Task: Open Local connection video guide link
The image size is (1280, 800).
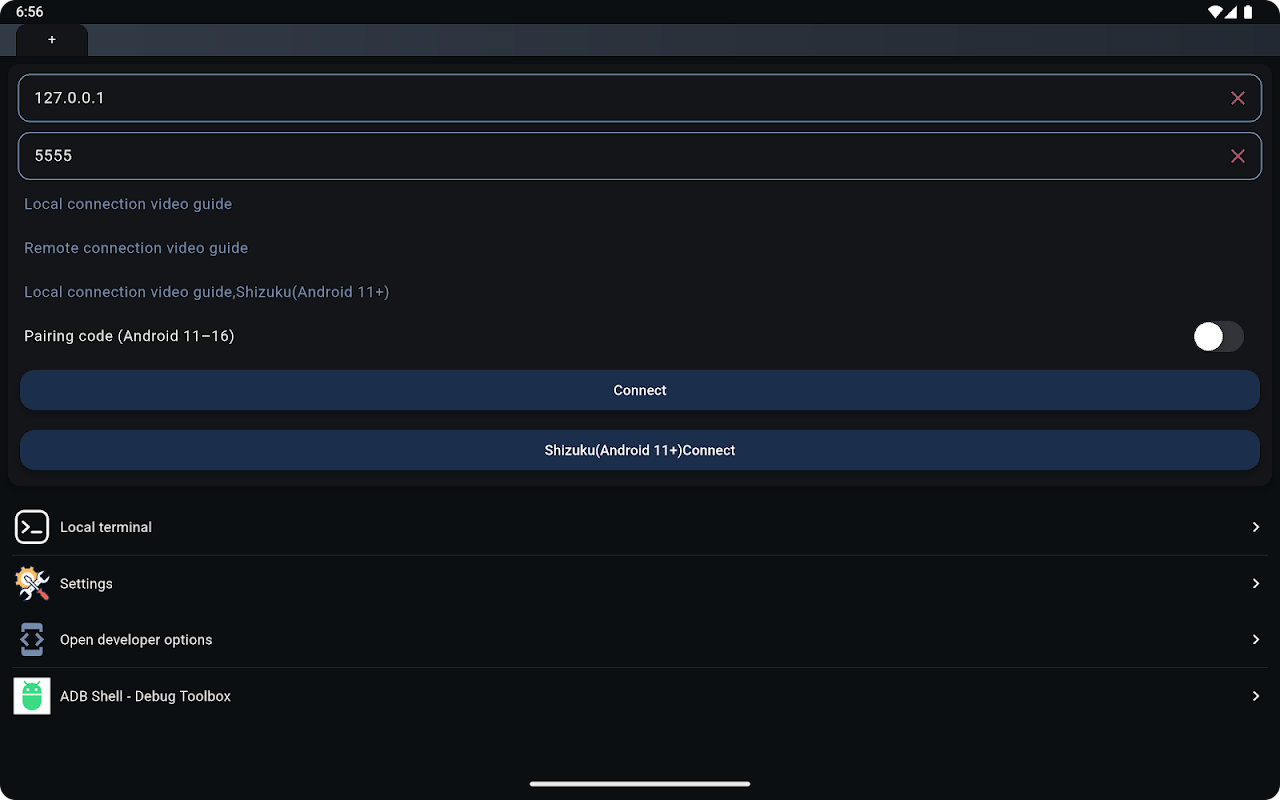Action: (128, 204)
